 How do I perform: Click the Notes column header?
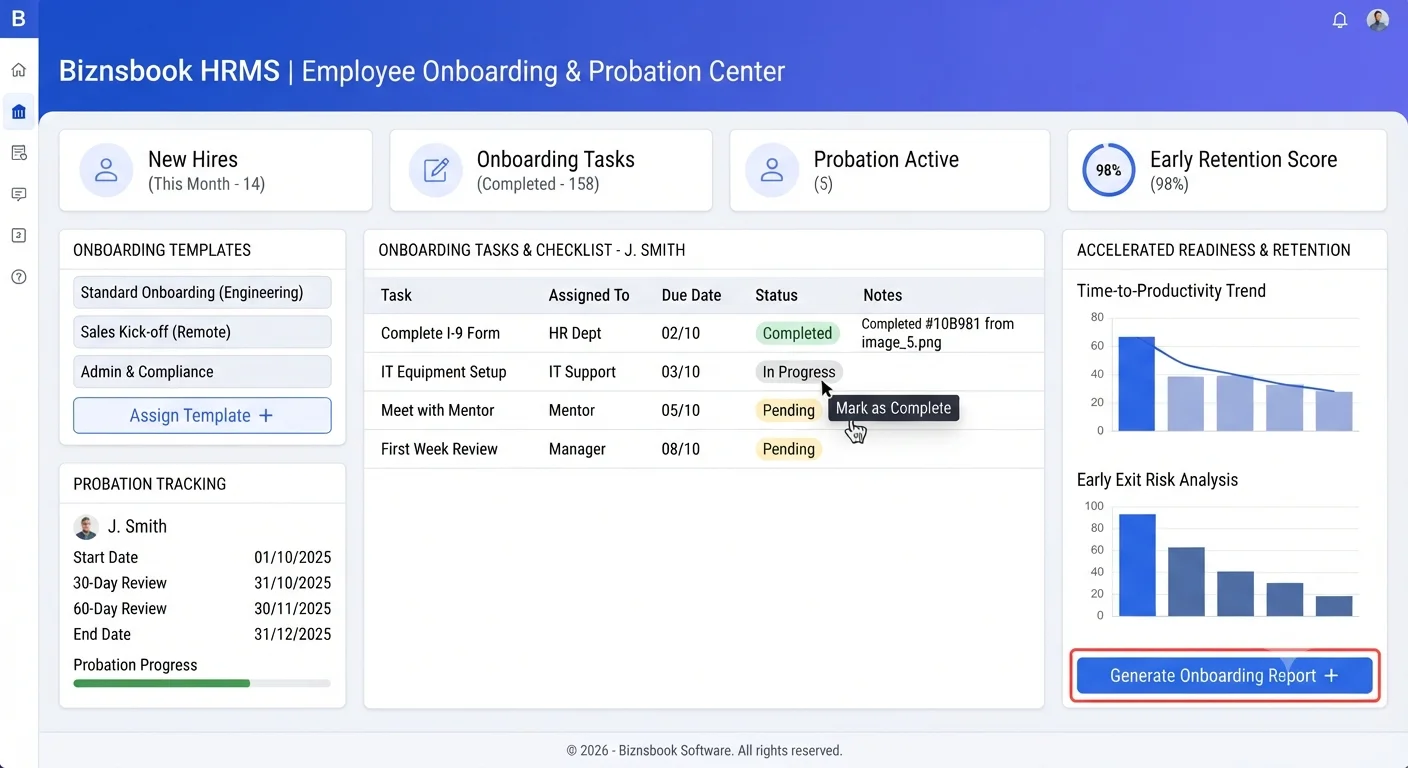click(882, 295)
